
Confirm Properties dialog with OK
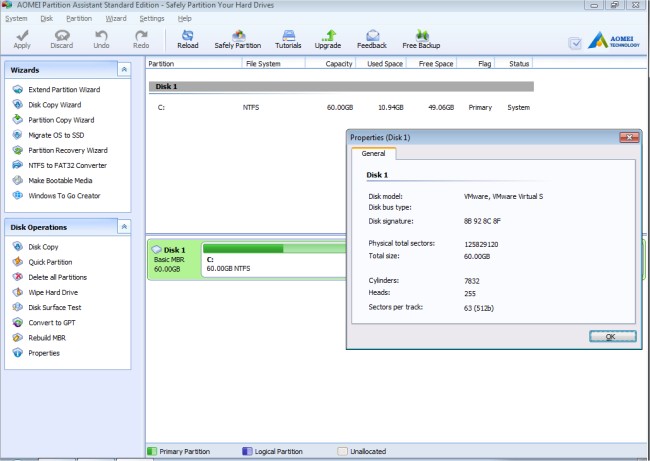point(613,336)
